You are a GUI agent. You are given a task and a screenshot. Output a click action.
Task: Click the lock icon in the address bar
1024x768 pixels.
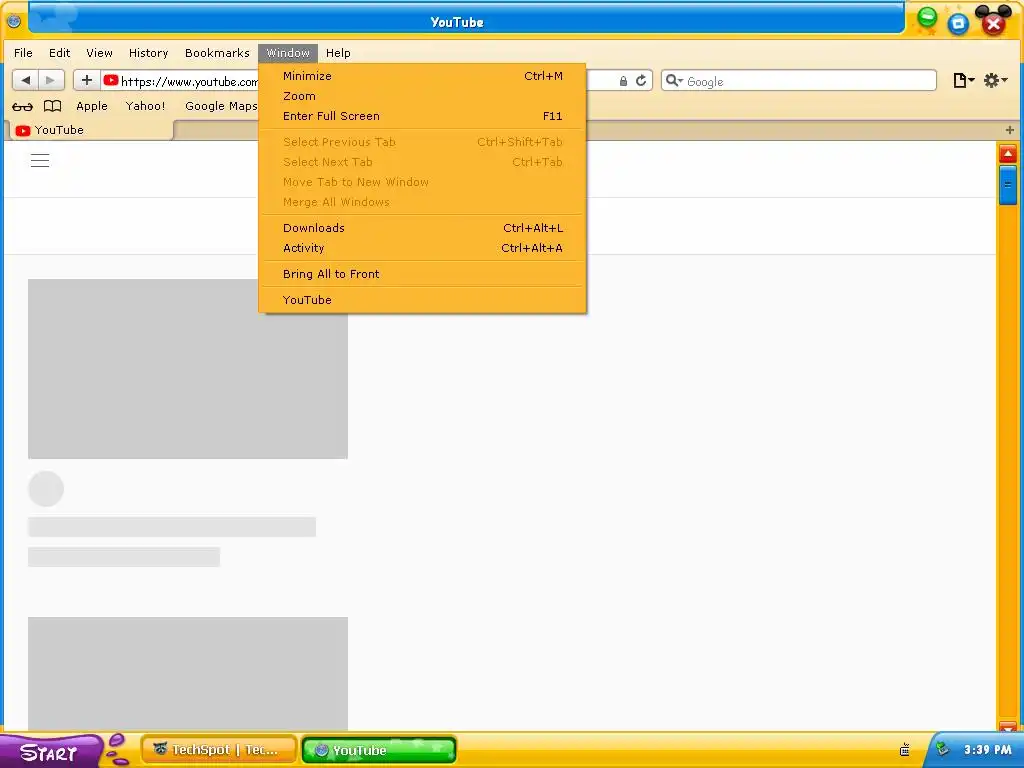pyautogui.click(x=624, y=81)
